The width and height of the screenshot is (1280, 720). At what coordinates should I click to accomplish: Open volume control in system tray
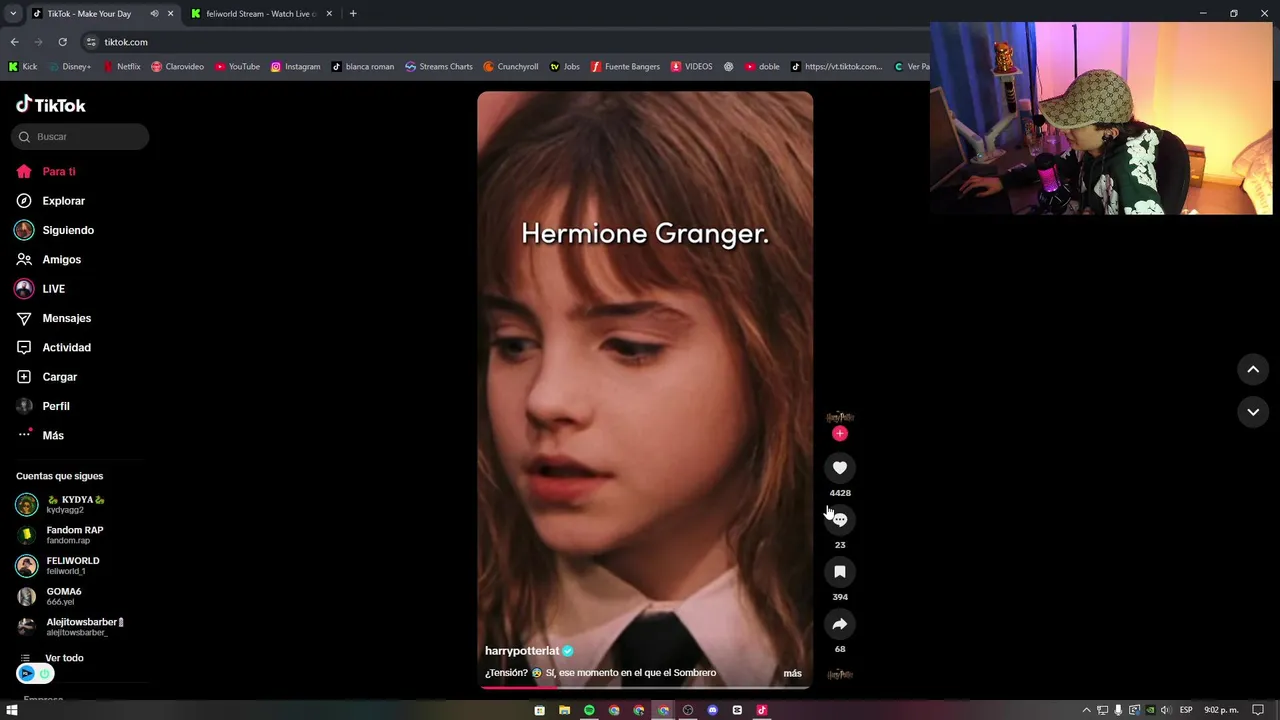coord(1165,710)
